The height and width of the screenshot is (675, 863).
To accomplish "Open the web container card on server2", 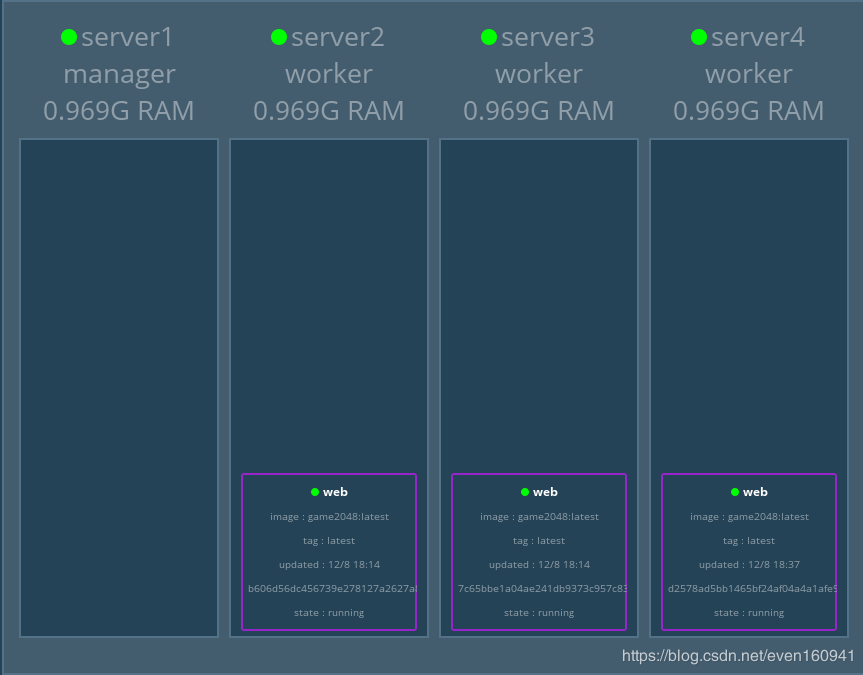I will click(x=329, y=552).
